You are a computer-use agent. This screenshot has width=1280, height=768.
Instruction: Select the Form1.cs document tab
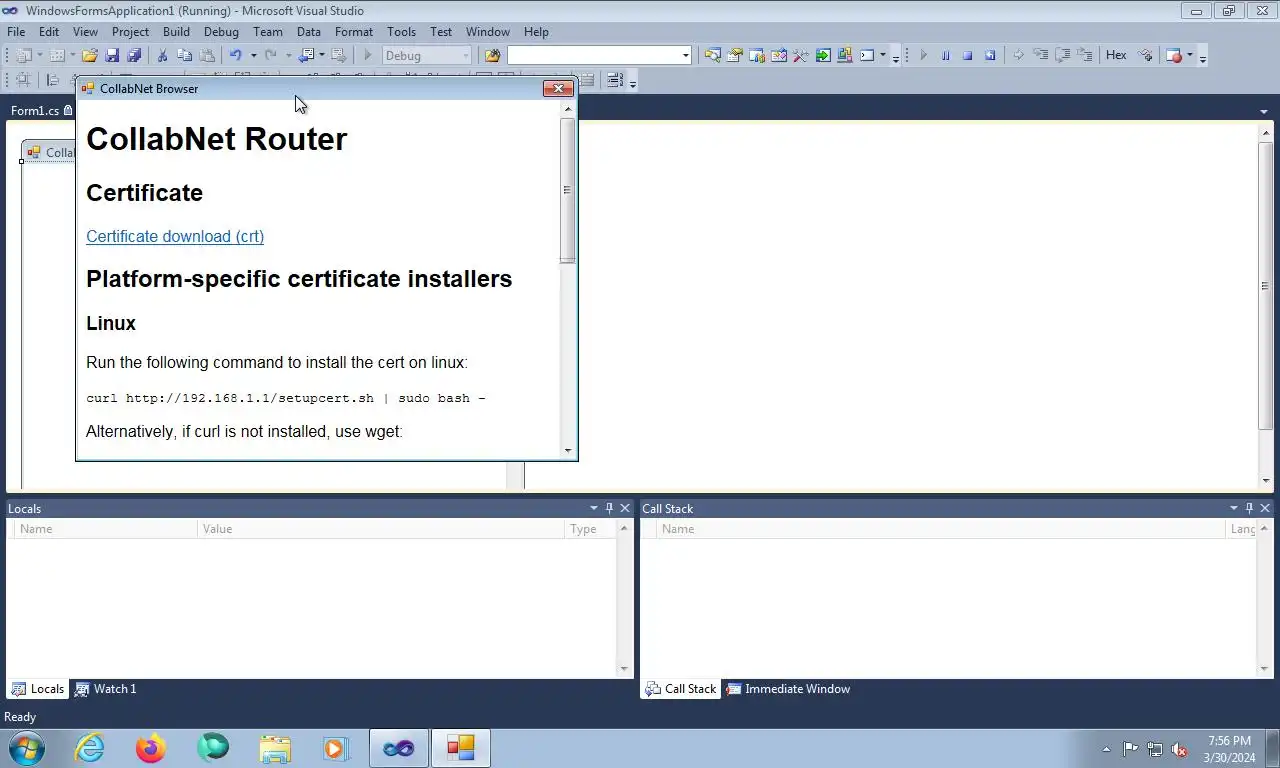coord(40,111)
